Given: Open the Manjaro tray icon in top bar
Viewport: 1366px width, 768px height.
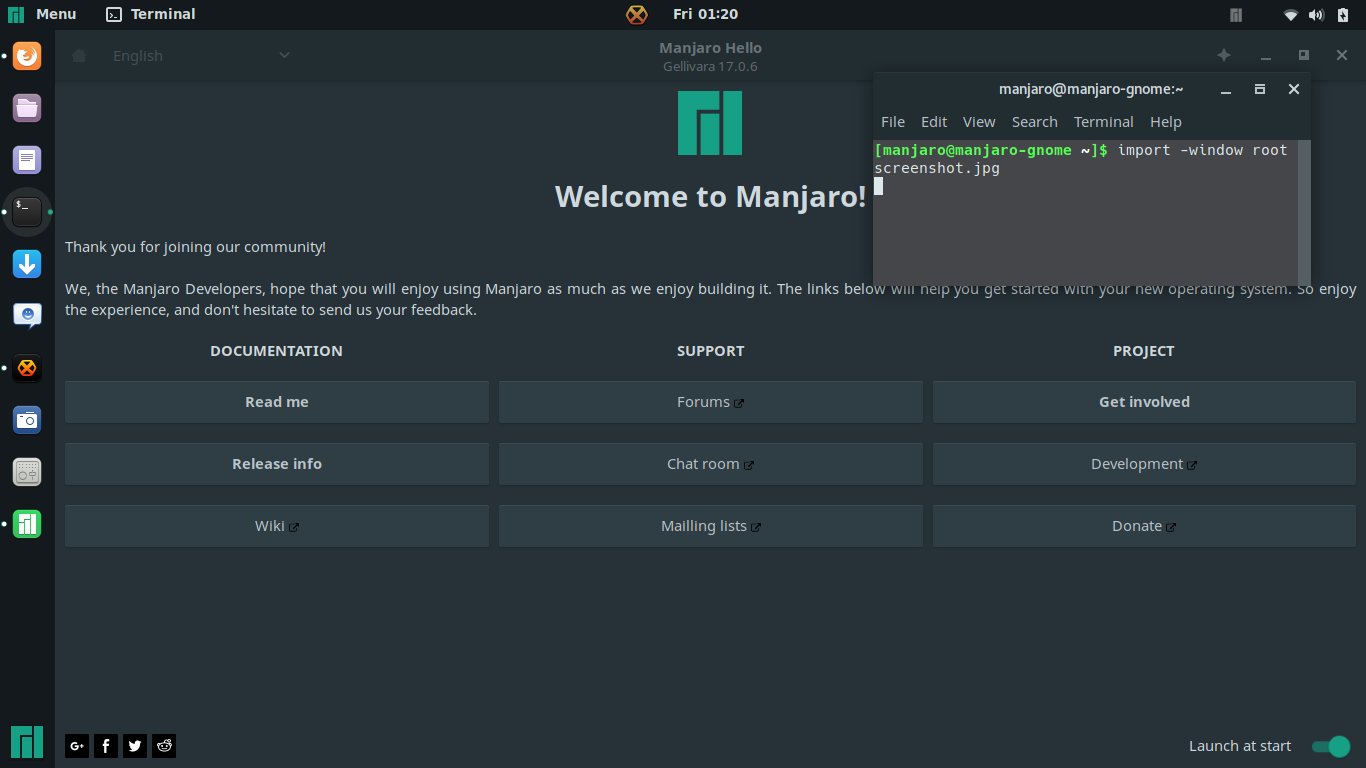Looking at the screenshot, I should click(1236, 14).
